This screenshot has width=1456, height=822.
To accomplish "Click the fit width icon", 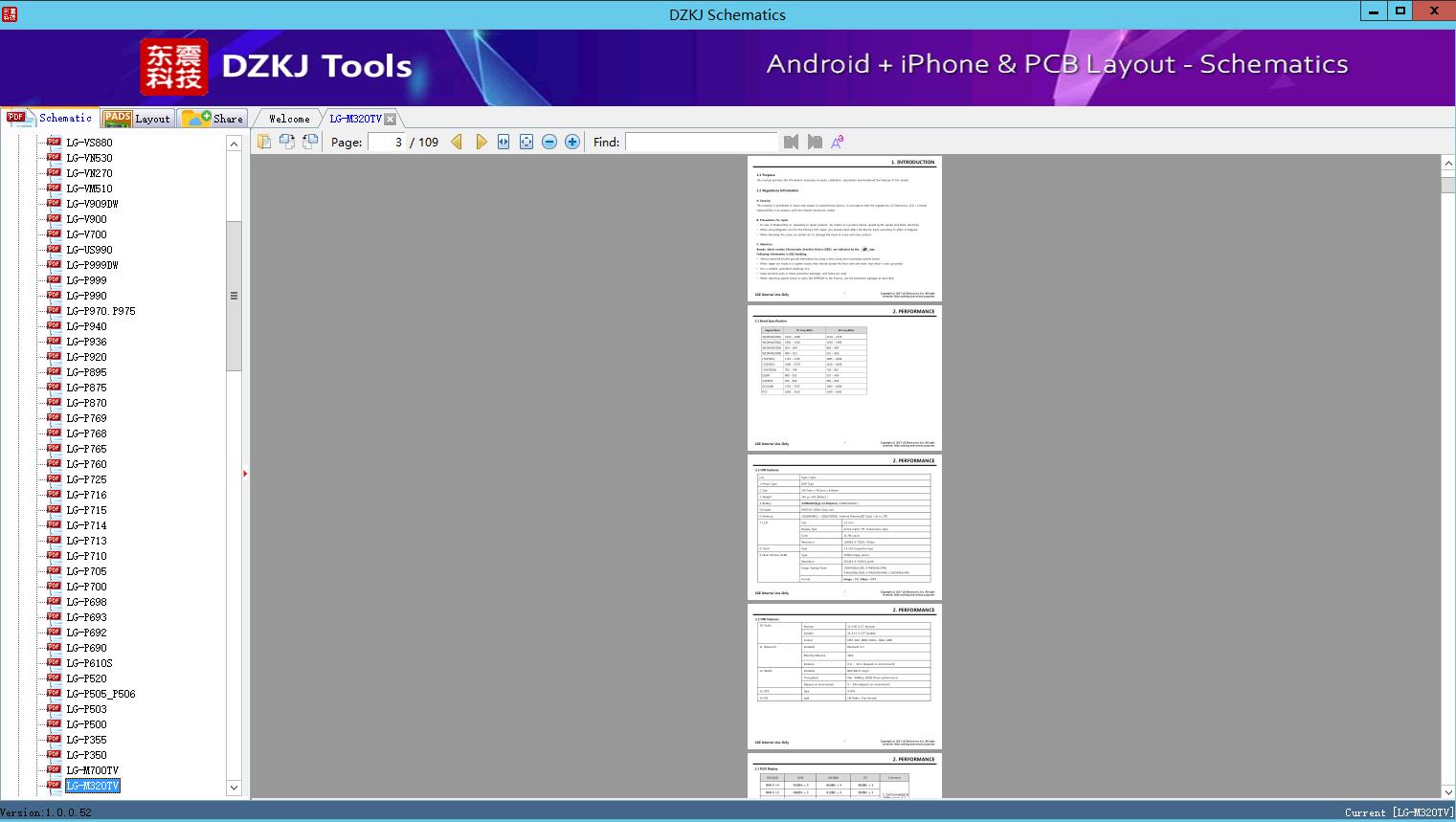I will tap(504, 142).
